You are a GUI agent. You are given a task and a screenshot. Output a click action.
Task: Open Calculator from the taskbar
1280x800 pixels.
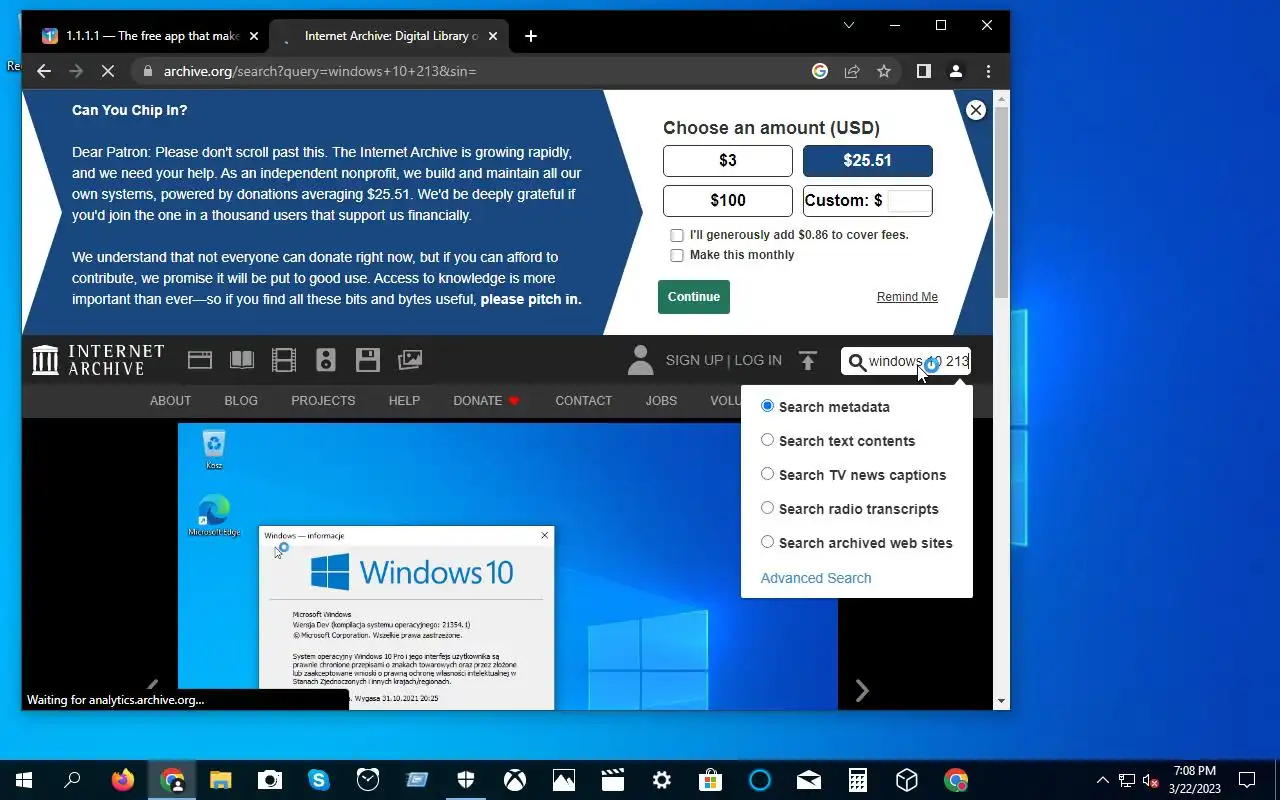point(858,780)
